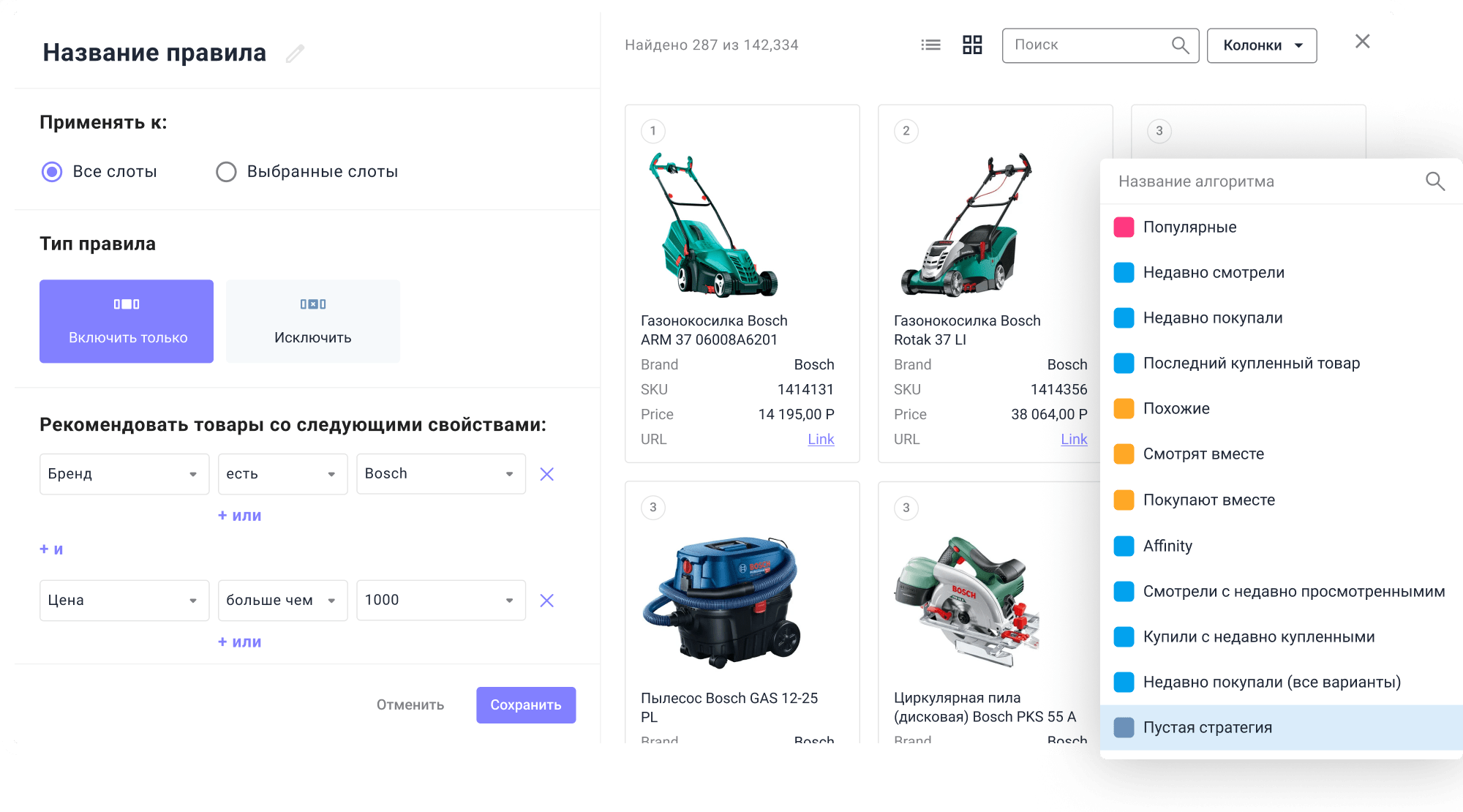The height and width of the screenshot is (812, 1463).
Task: Select Недавно покупали (все варианты) algorithm
Action: (1282, 683)
